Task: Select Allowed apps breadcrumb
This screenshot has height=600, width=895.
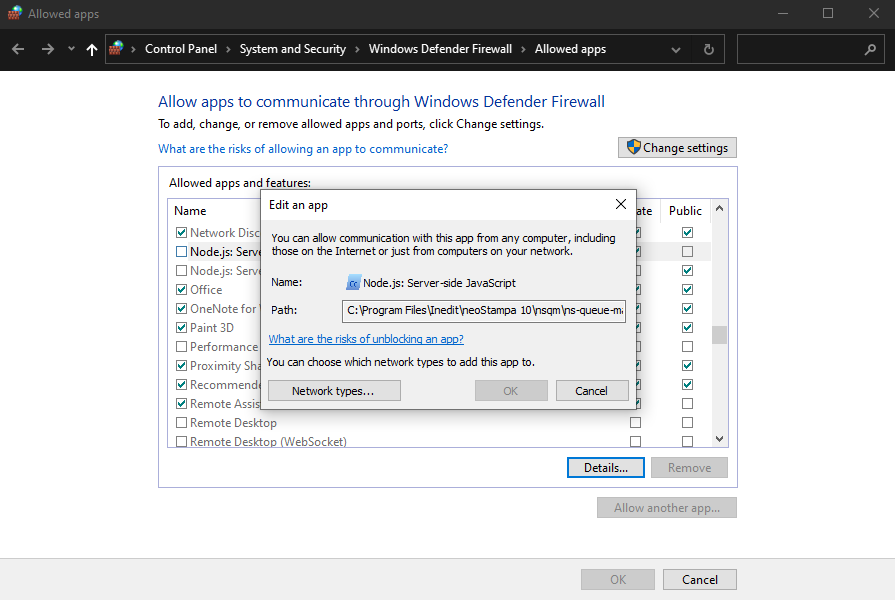Action: pos(570,49)
